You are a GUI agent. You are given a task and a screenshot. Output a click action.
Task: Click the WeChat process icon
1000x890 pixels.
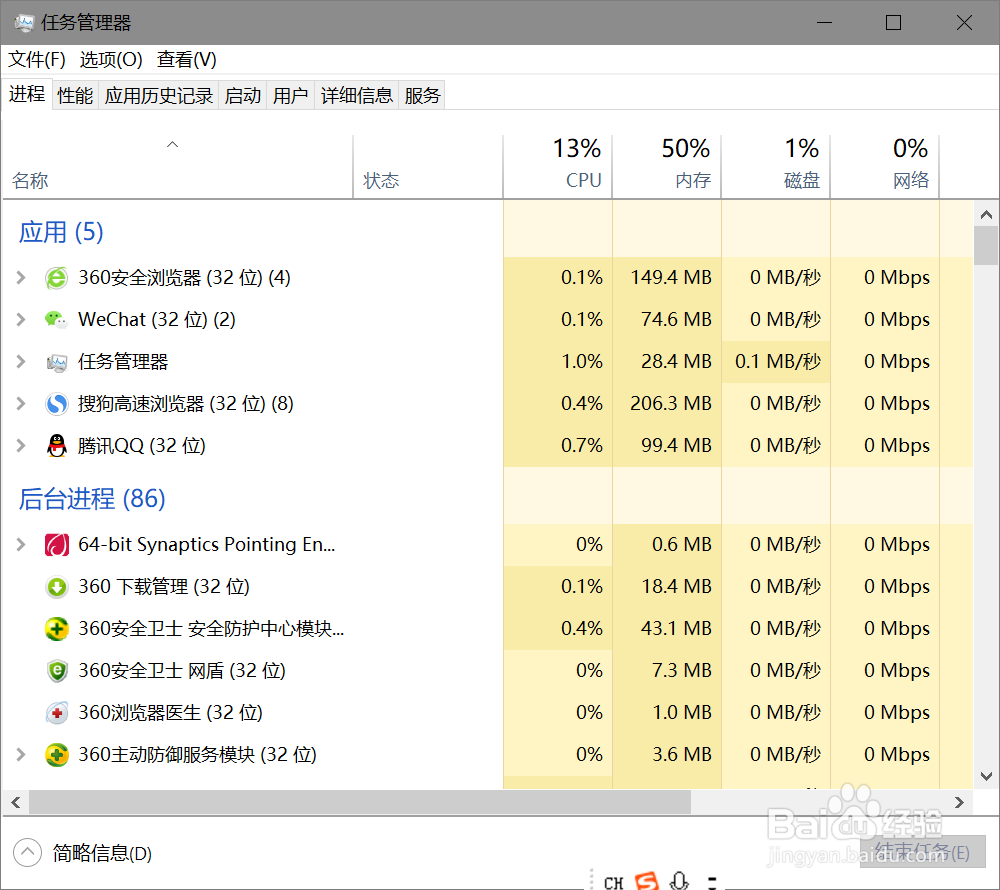(x=56, y=319)
